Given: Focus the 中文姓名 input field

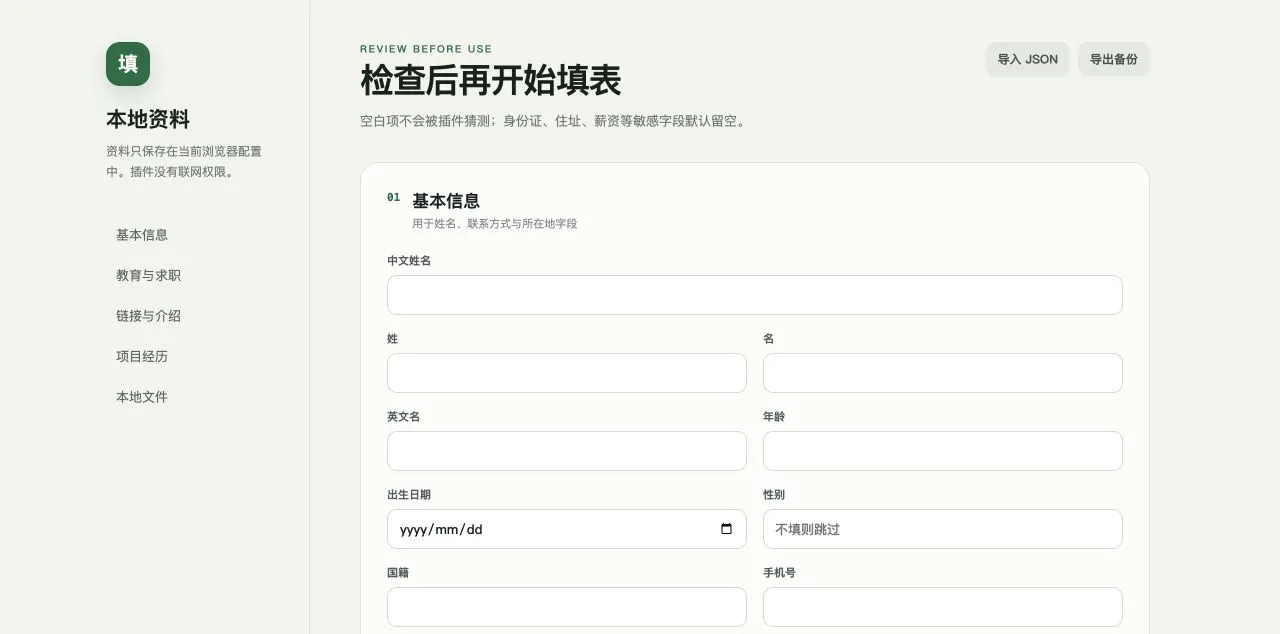Looking at the screenshot, I should click(755, 295).
